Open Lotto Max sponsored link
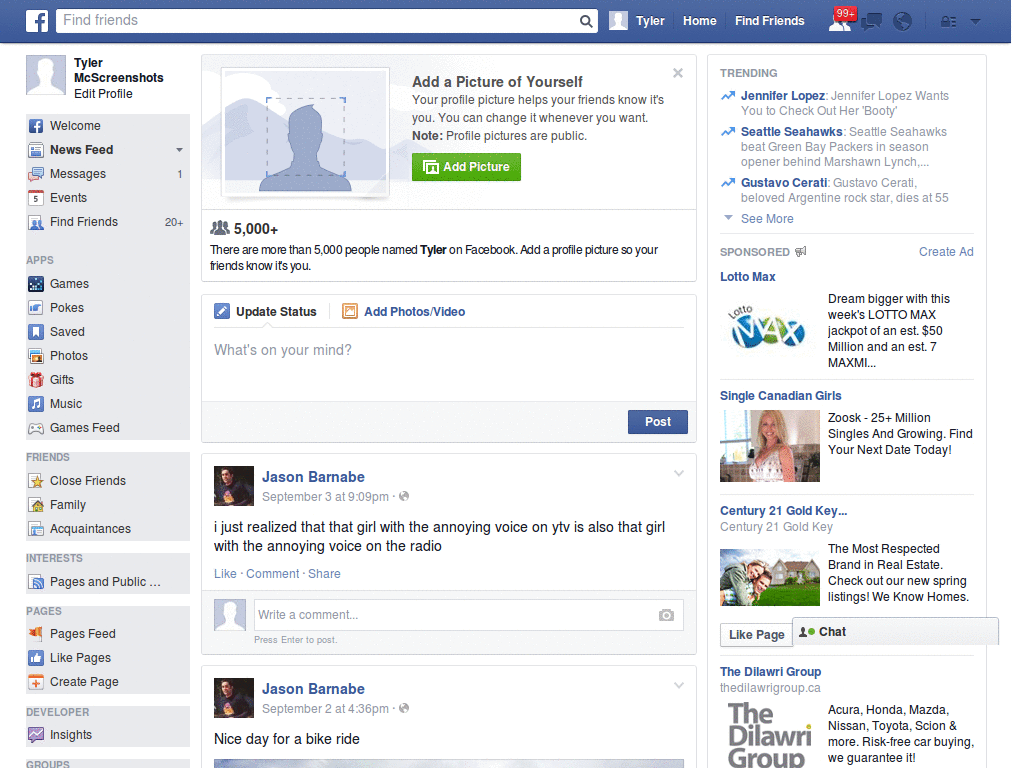 pyautogui.click(x=747, y=277)
